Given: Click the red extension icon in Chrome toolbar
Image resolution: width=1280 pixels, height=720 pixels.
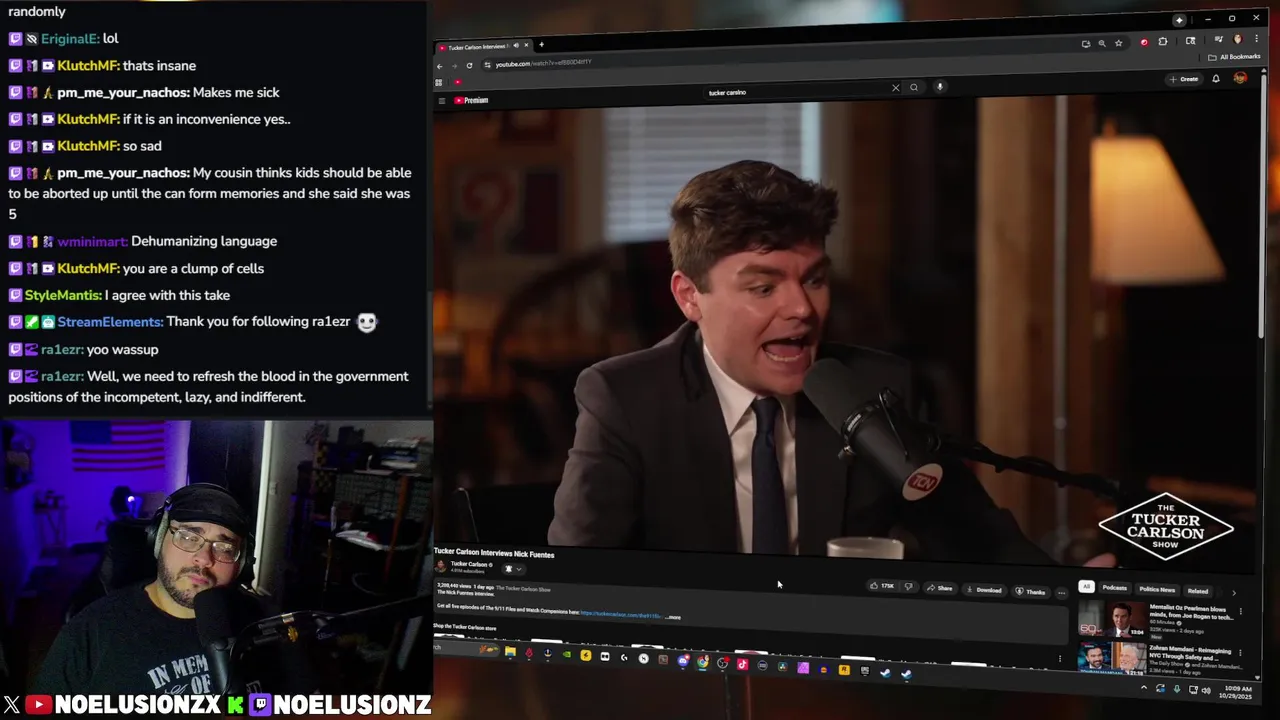Looking at the screenshot, I should (1144, 42).
